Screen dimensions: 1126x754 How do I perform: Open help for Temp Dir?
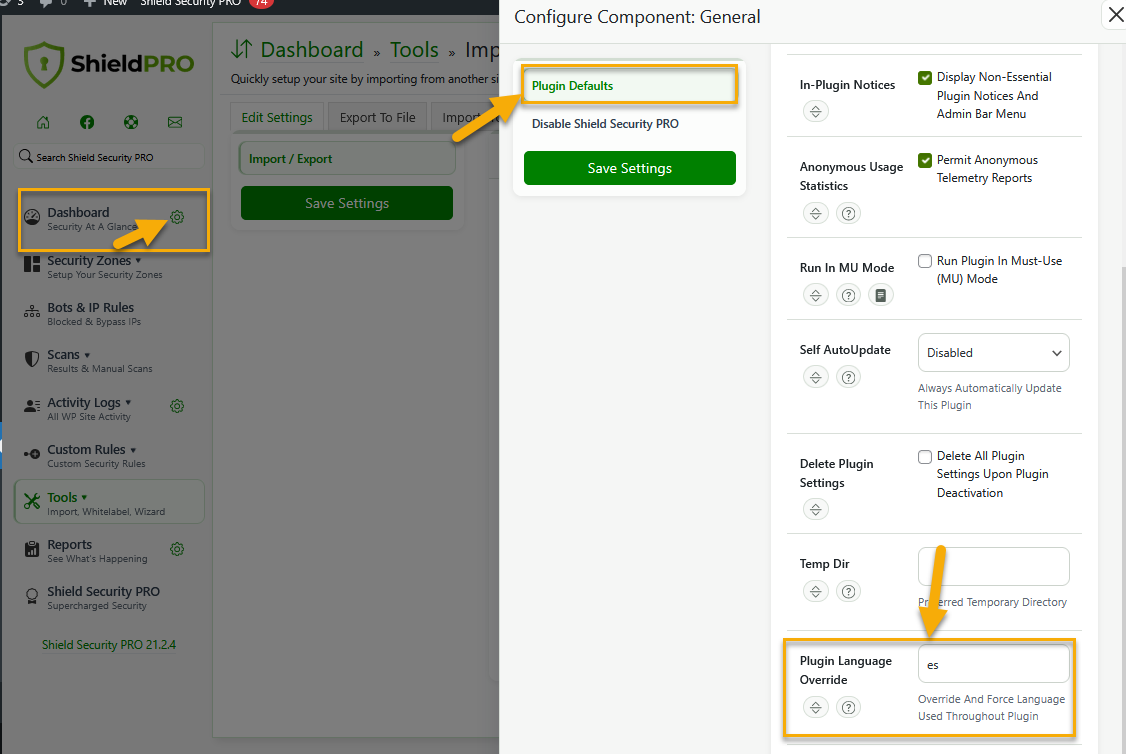point(848,592)
